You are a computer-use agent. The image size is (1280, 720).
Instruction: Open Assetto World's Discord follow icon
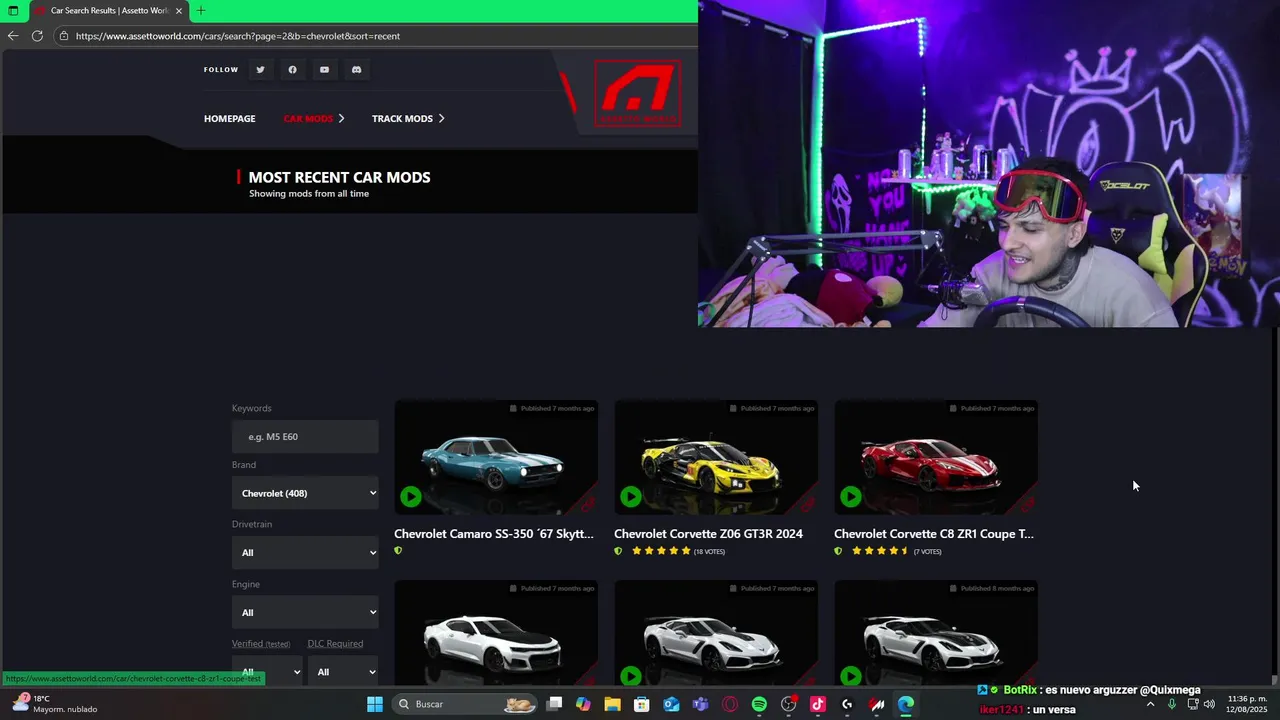click(x=356, y=70)
